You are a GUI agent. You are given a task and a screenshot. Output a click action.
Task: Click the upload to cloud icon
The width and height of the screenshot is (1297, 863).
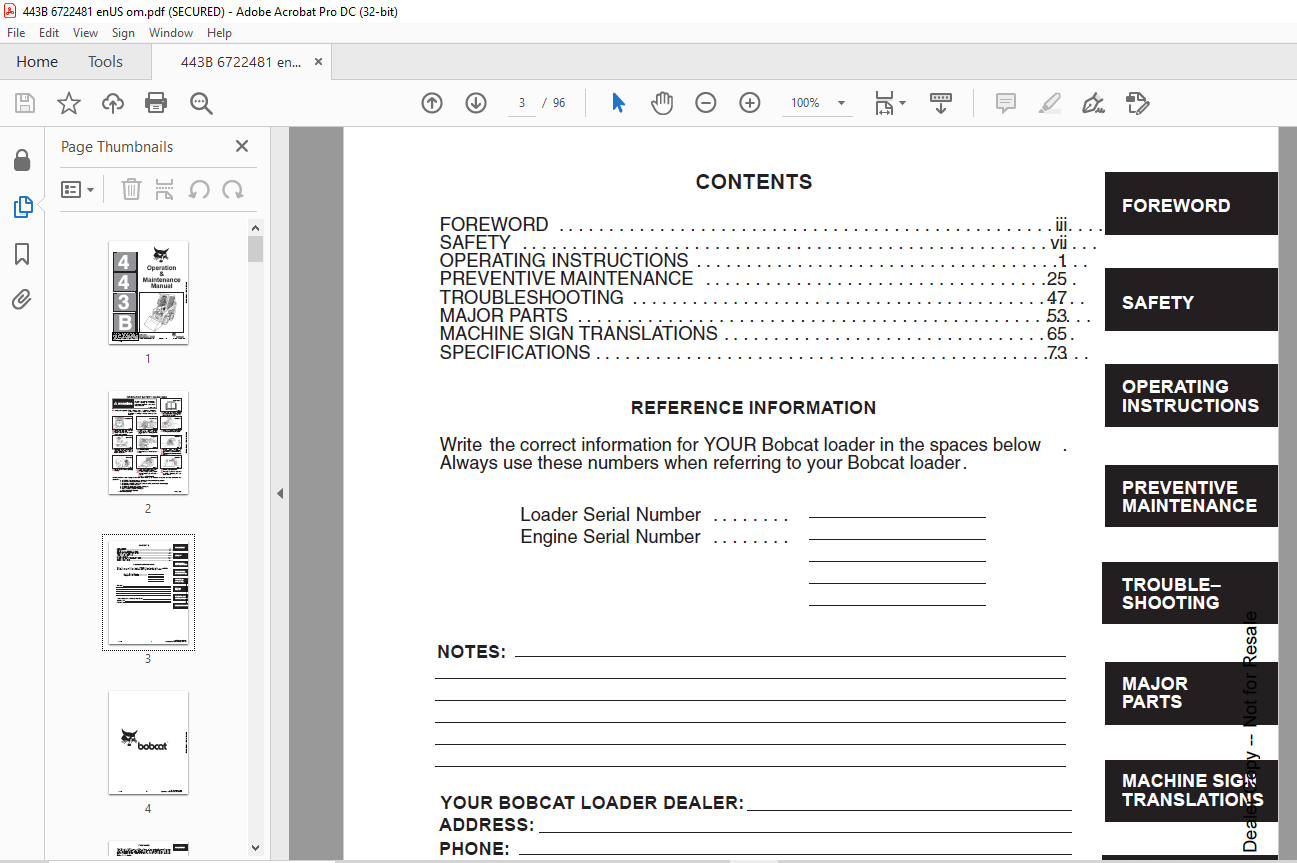113,103
